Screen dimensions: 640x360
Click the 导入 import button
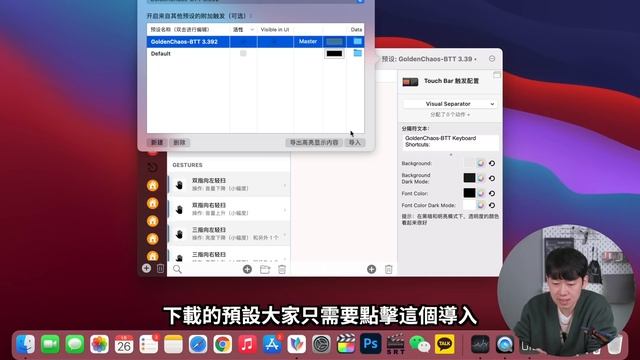coord(354,142)
